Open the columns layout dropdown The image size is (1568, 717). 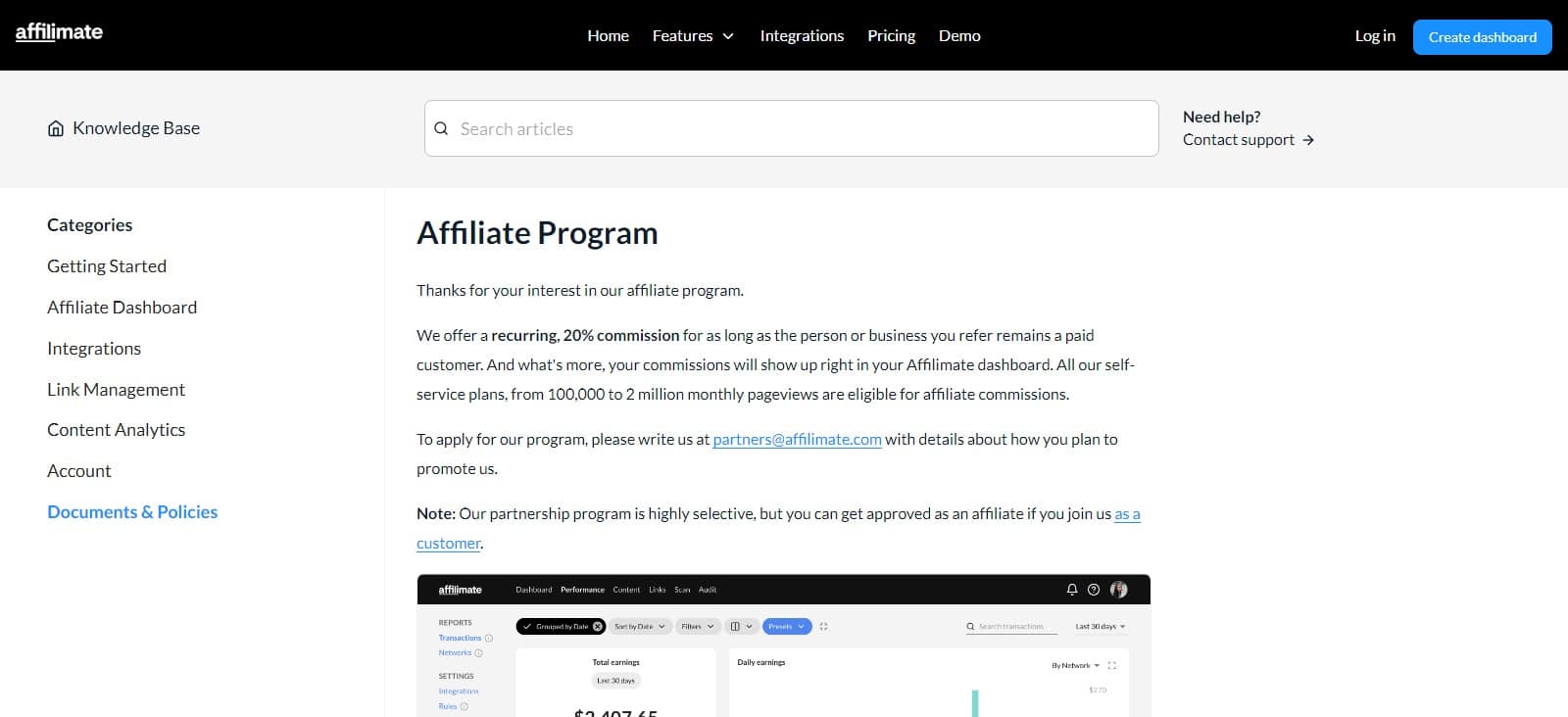tap(742, 626)
